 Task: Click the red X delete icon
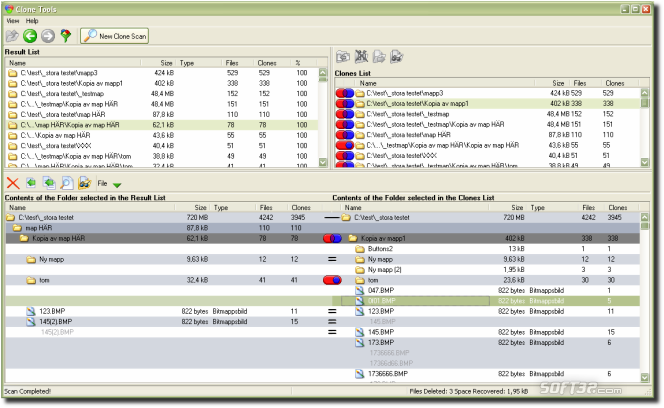[x=13, y=183]
